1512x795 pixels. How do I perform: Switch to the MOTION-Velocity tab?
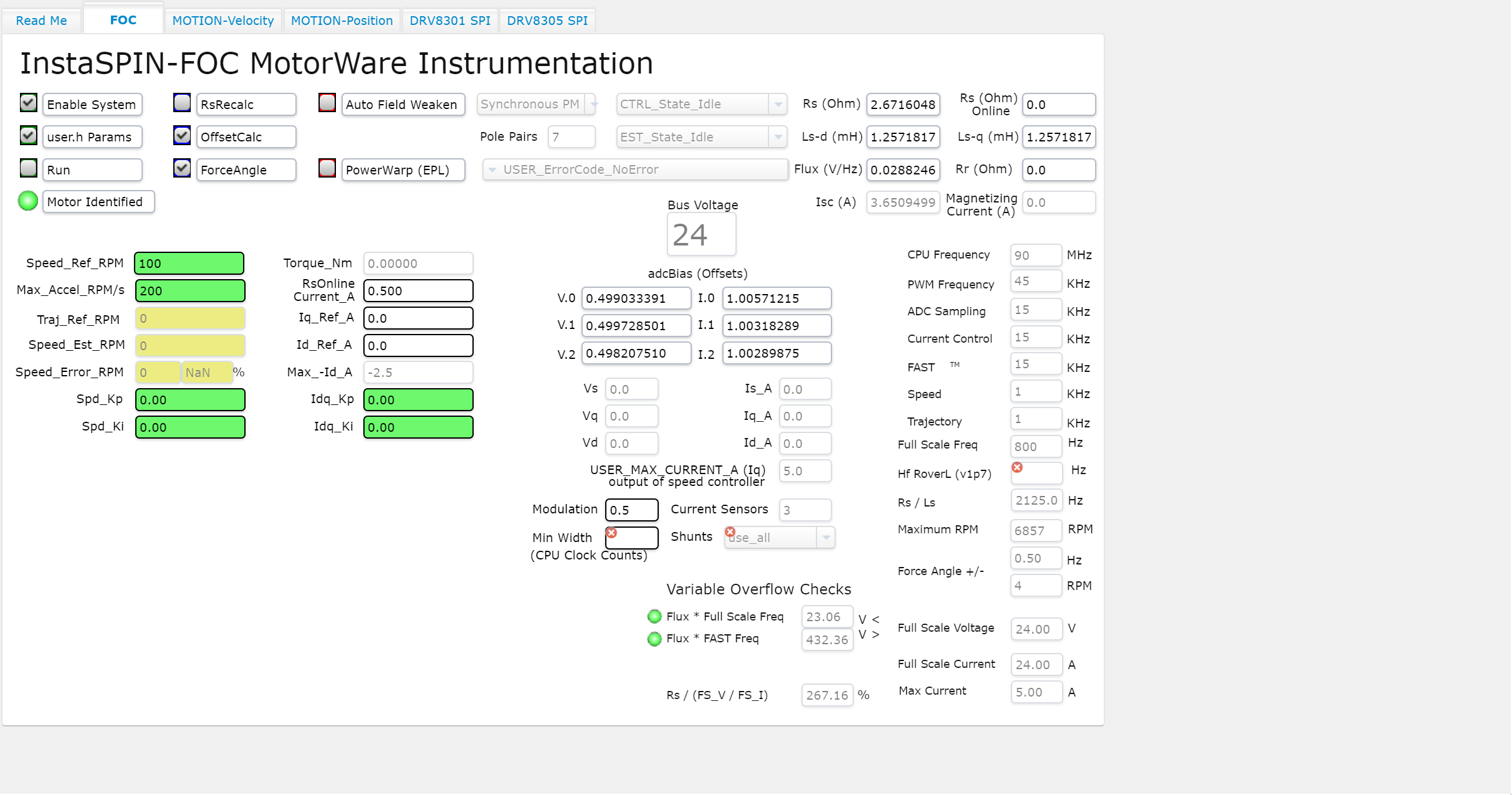tap(223, 21)
